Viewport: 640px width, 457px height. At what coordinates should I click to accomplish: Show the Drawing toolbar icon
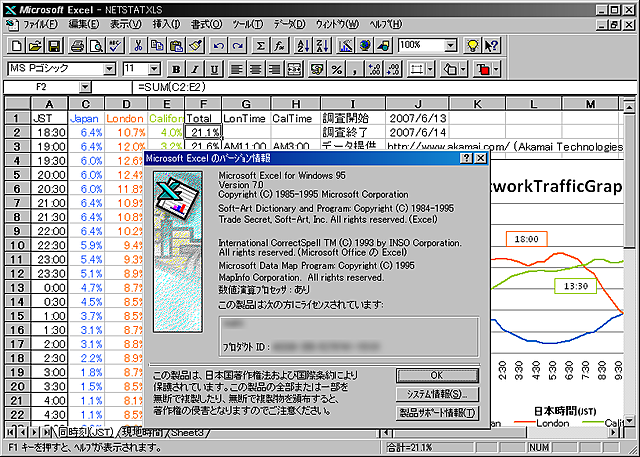tap(383, 46)
